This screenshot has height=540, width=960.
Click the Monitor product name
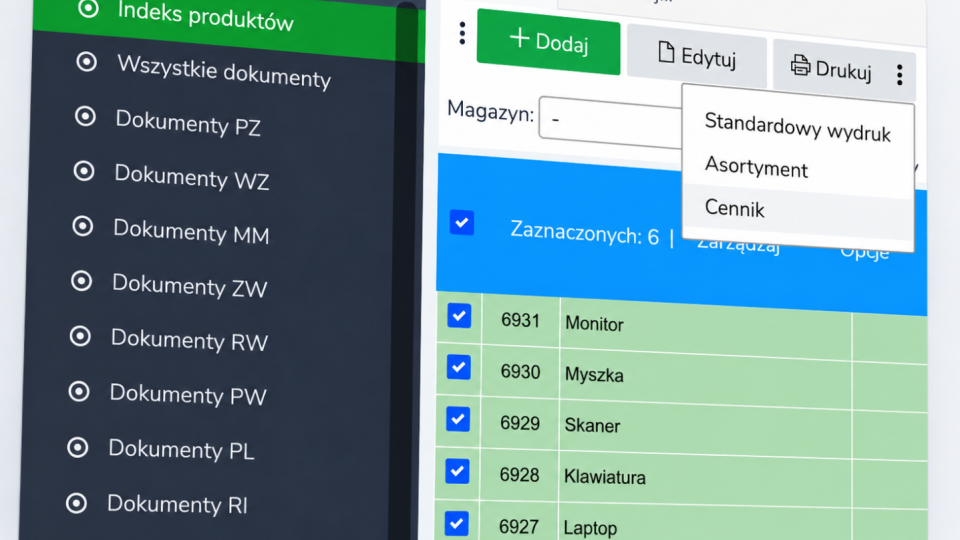[x=594, y=323]
